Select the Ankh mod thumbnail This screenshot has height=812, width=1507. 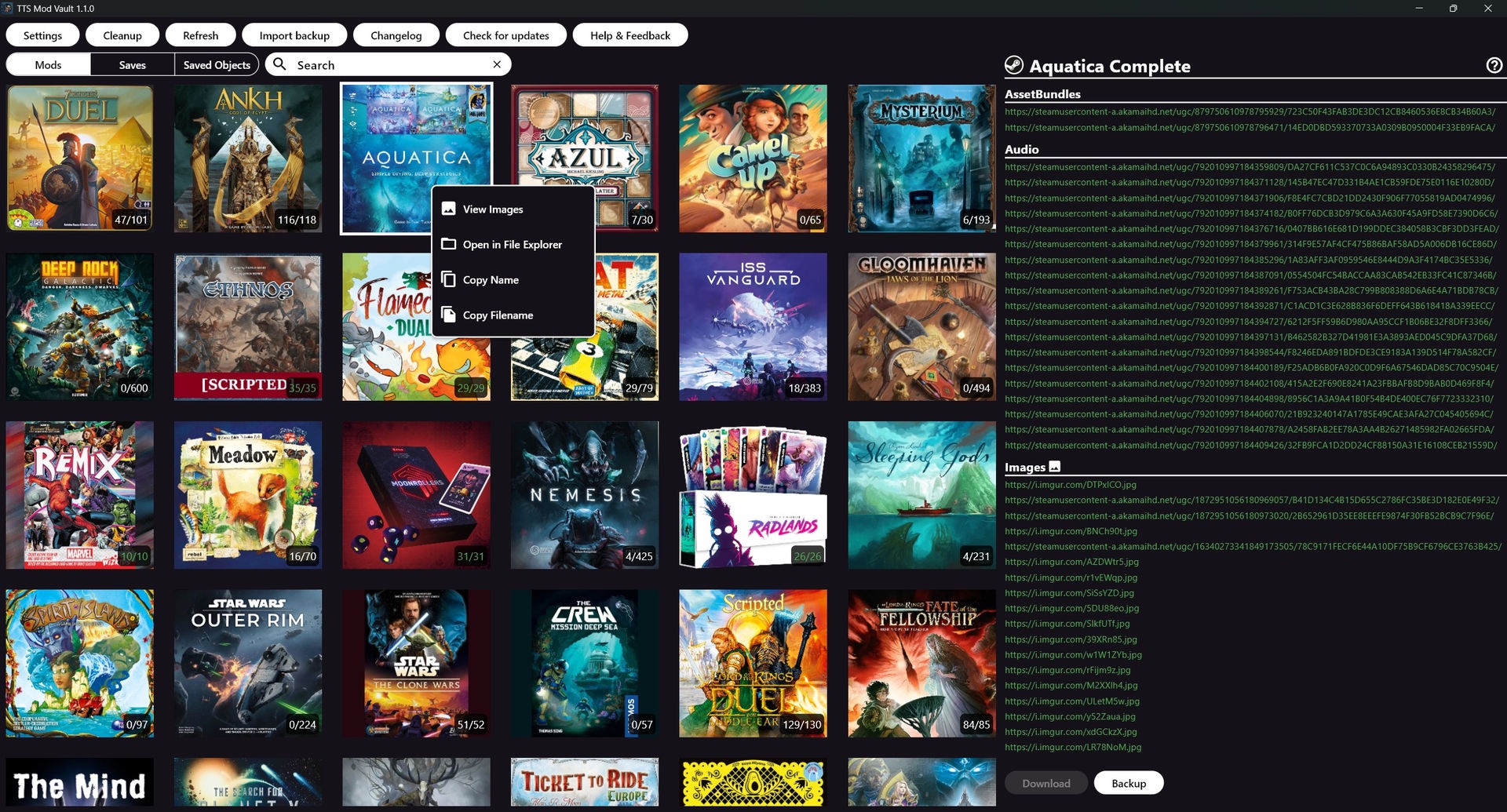(248, 158)
